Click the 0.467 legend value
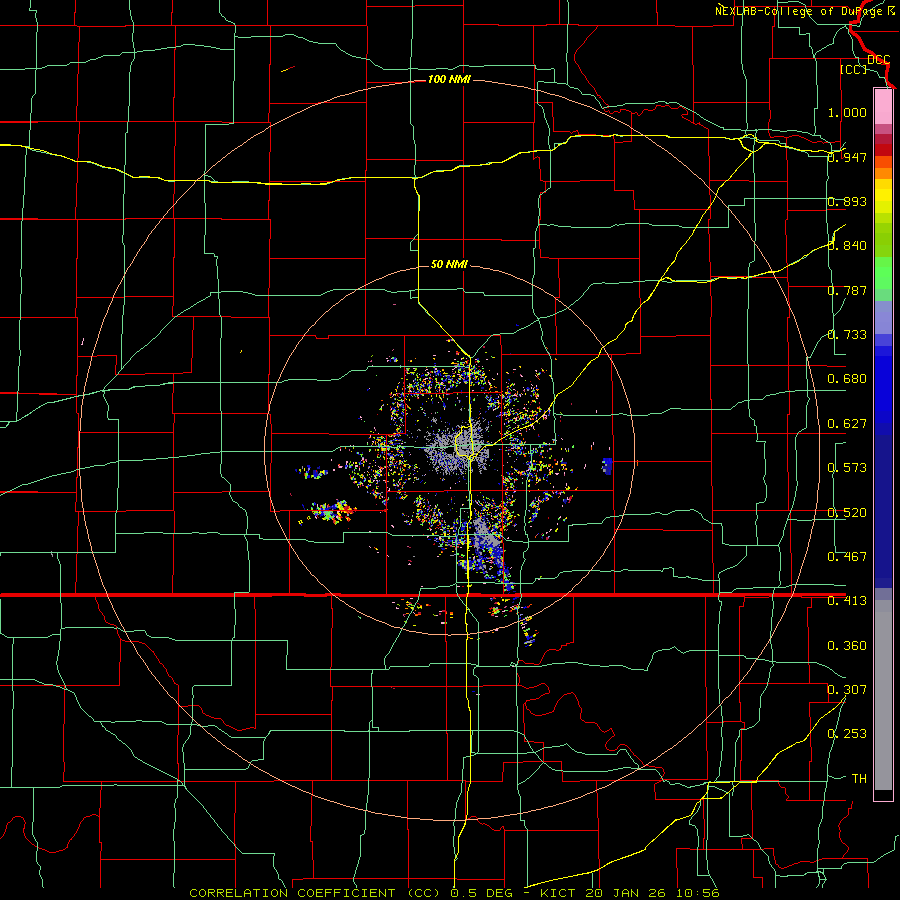 (x=847, y=556)
